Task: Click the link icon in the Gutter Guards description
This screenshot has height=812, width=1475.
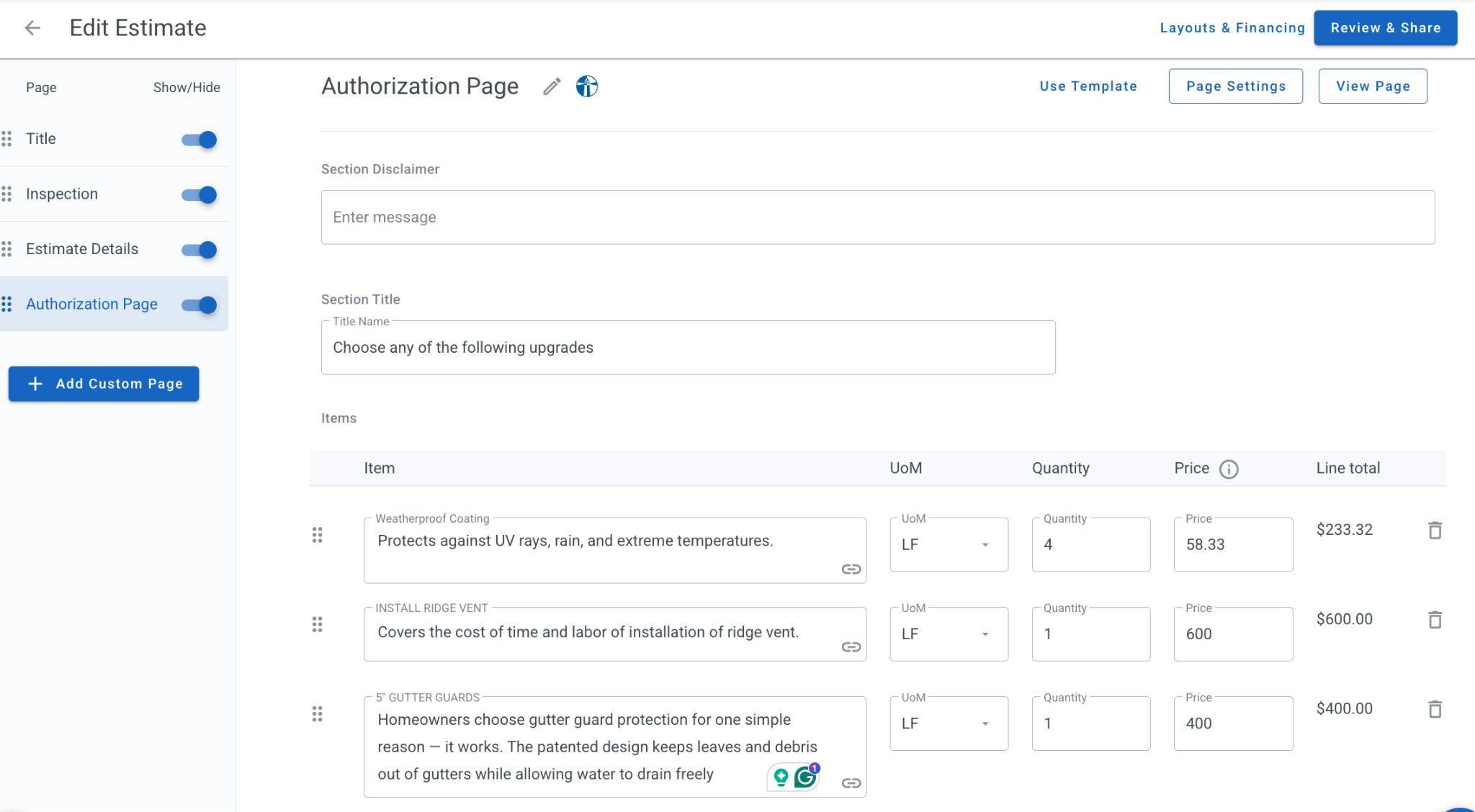Action: [851, 783]
